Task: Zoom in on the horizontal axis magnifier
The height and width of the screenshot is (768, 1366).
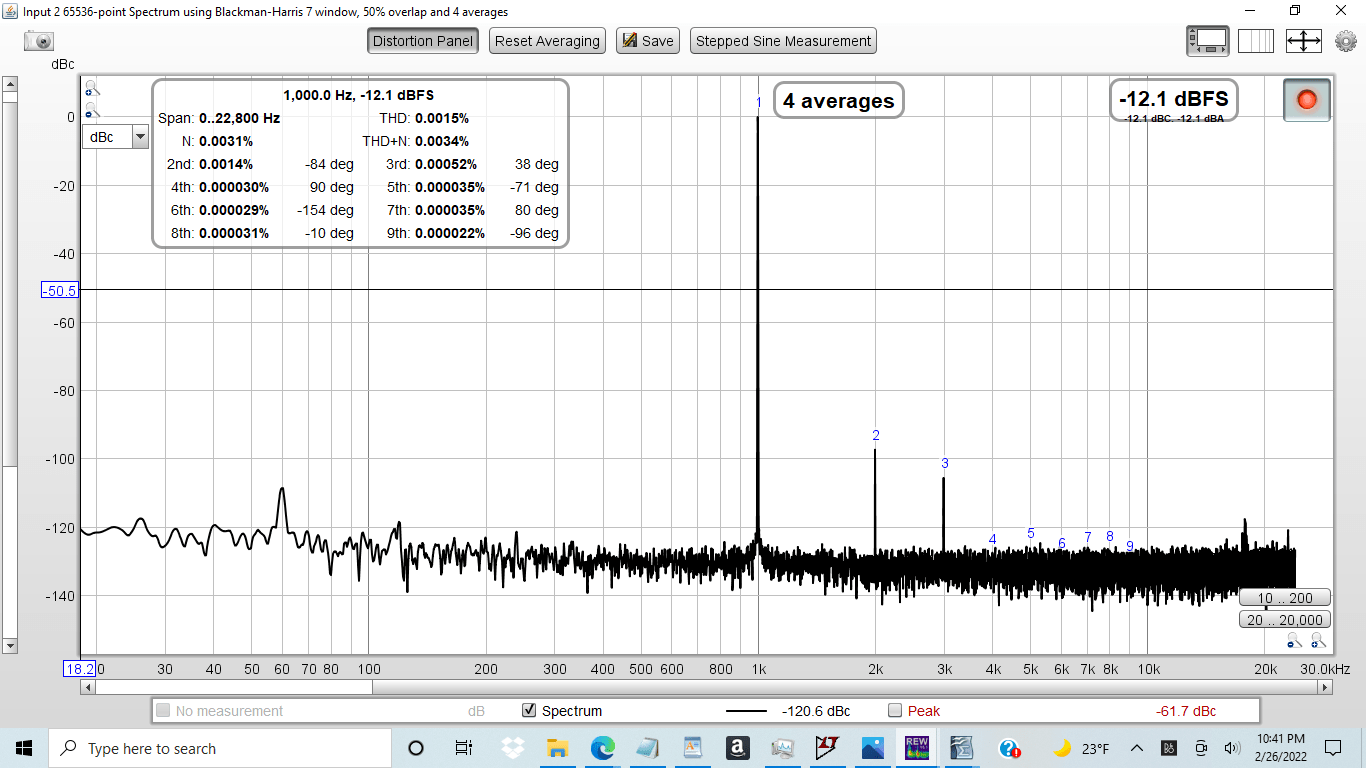Action: (x=1318, y=640)
